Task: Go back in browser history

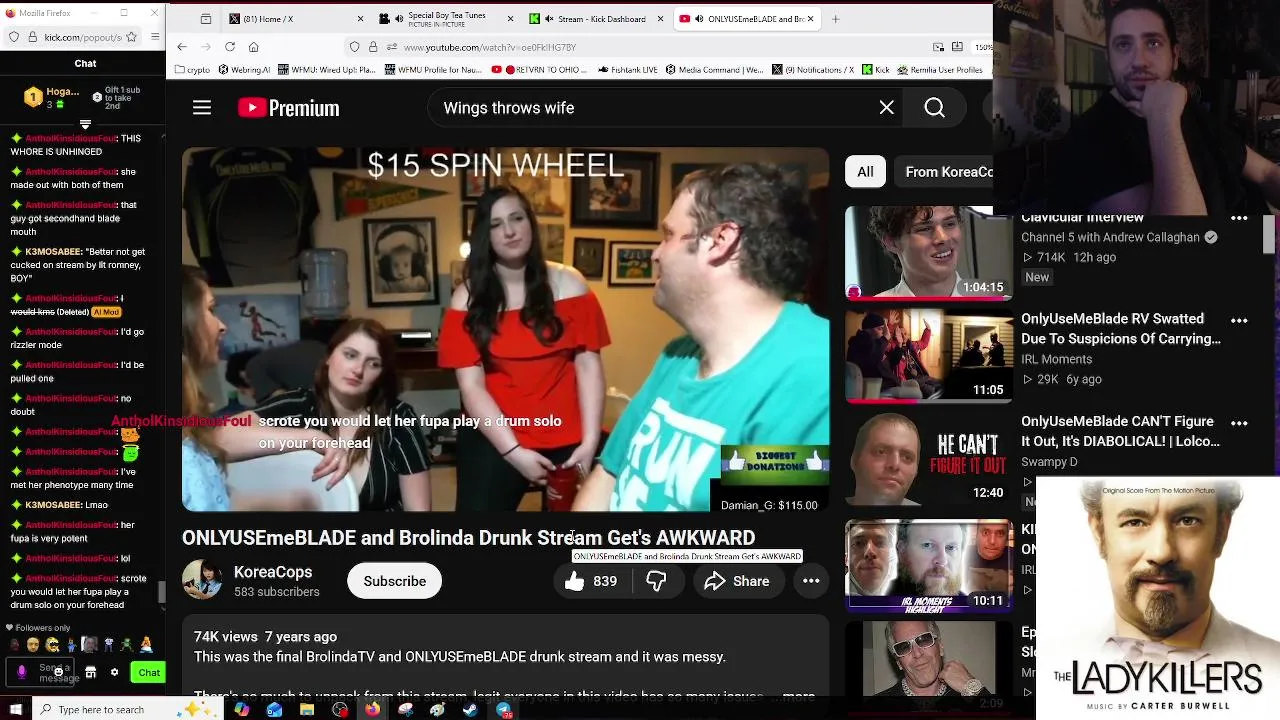Action: point(182,47)
